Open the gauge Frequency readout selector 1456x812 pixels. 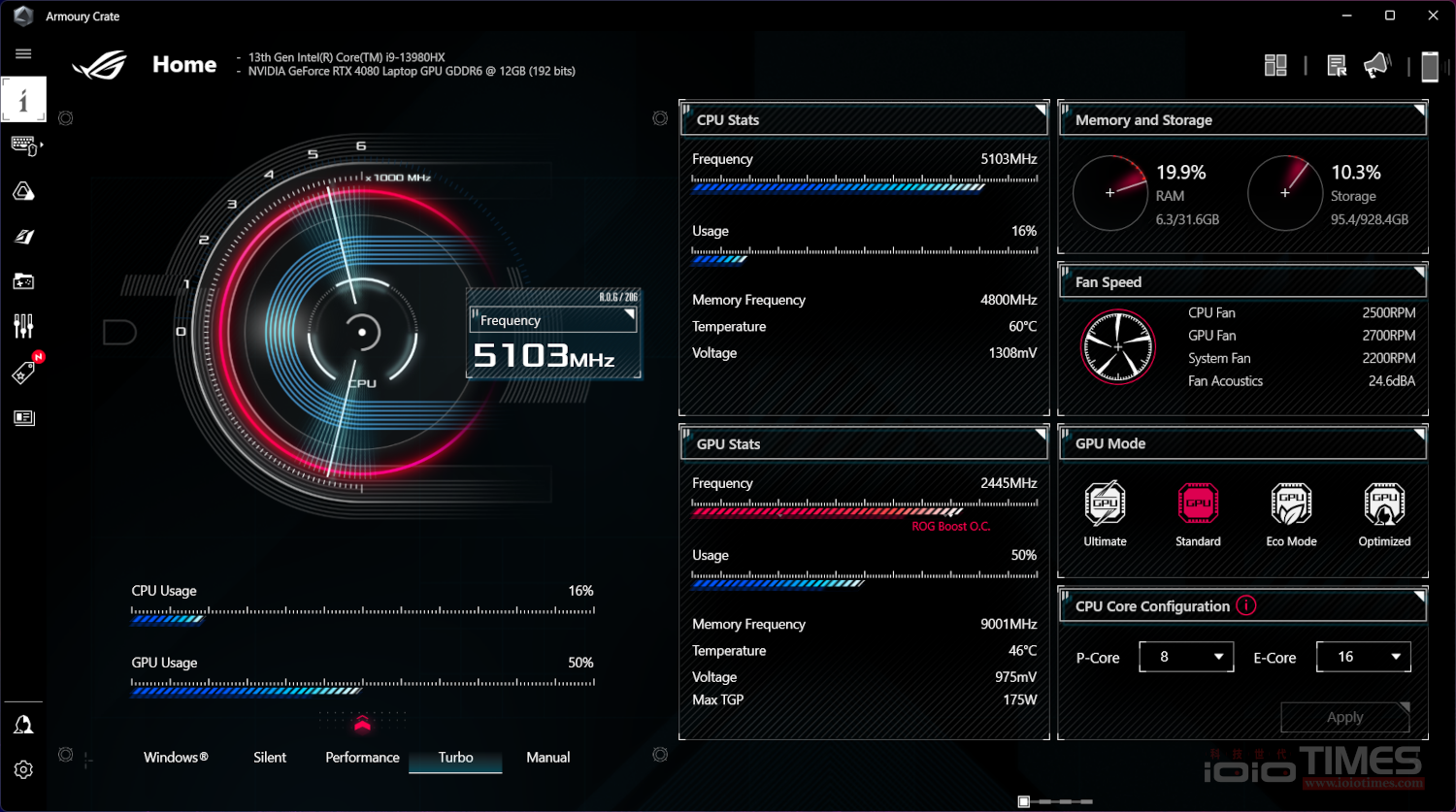click(552, 320)
